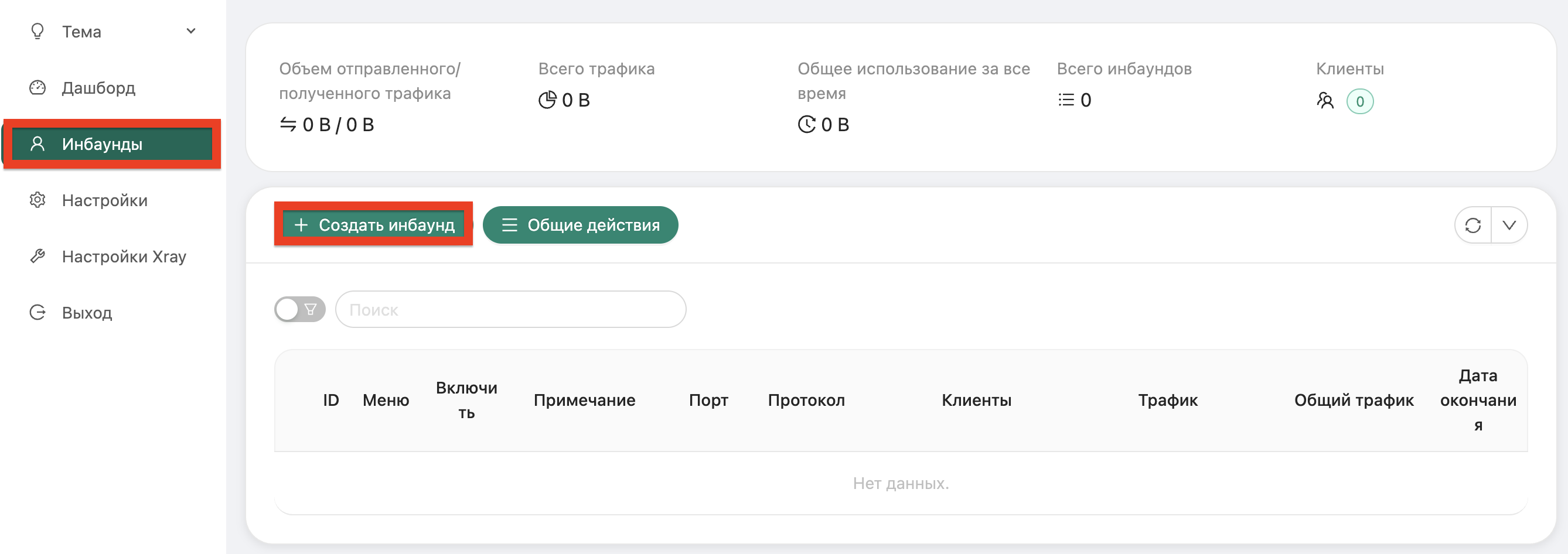Enable the filter toggle near the search field

pos(298,309)
